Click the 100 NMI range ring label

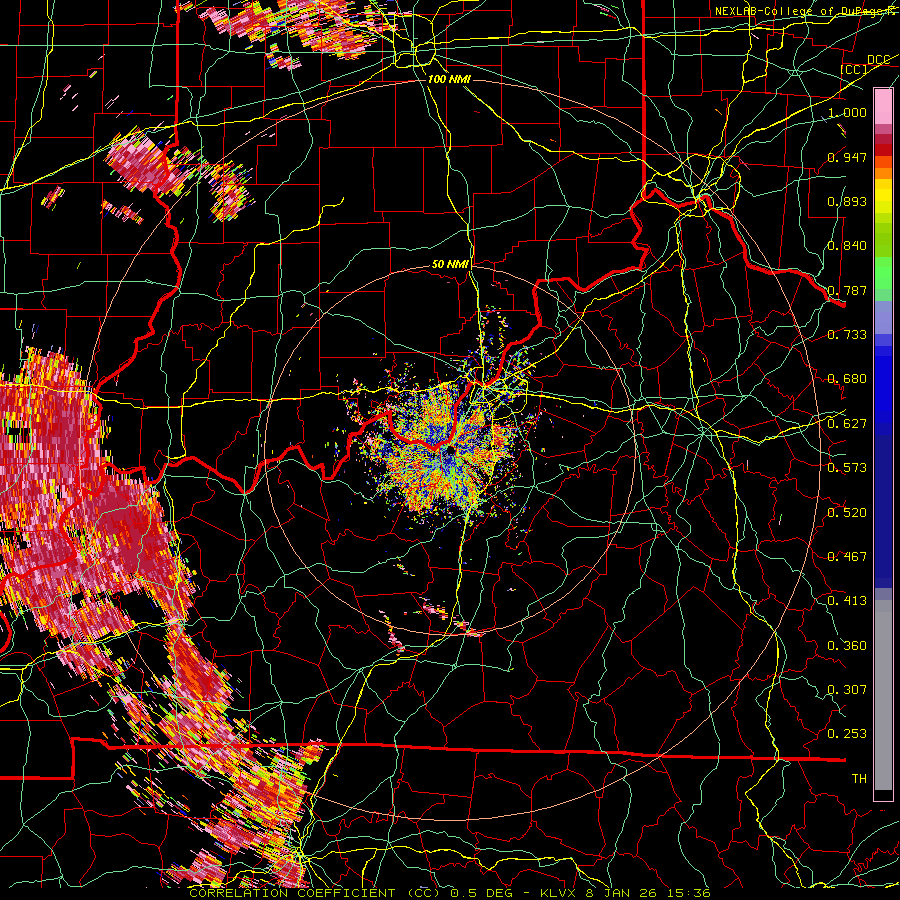coord(449,79)
